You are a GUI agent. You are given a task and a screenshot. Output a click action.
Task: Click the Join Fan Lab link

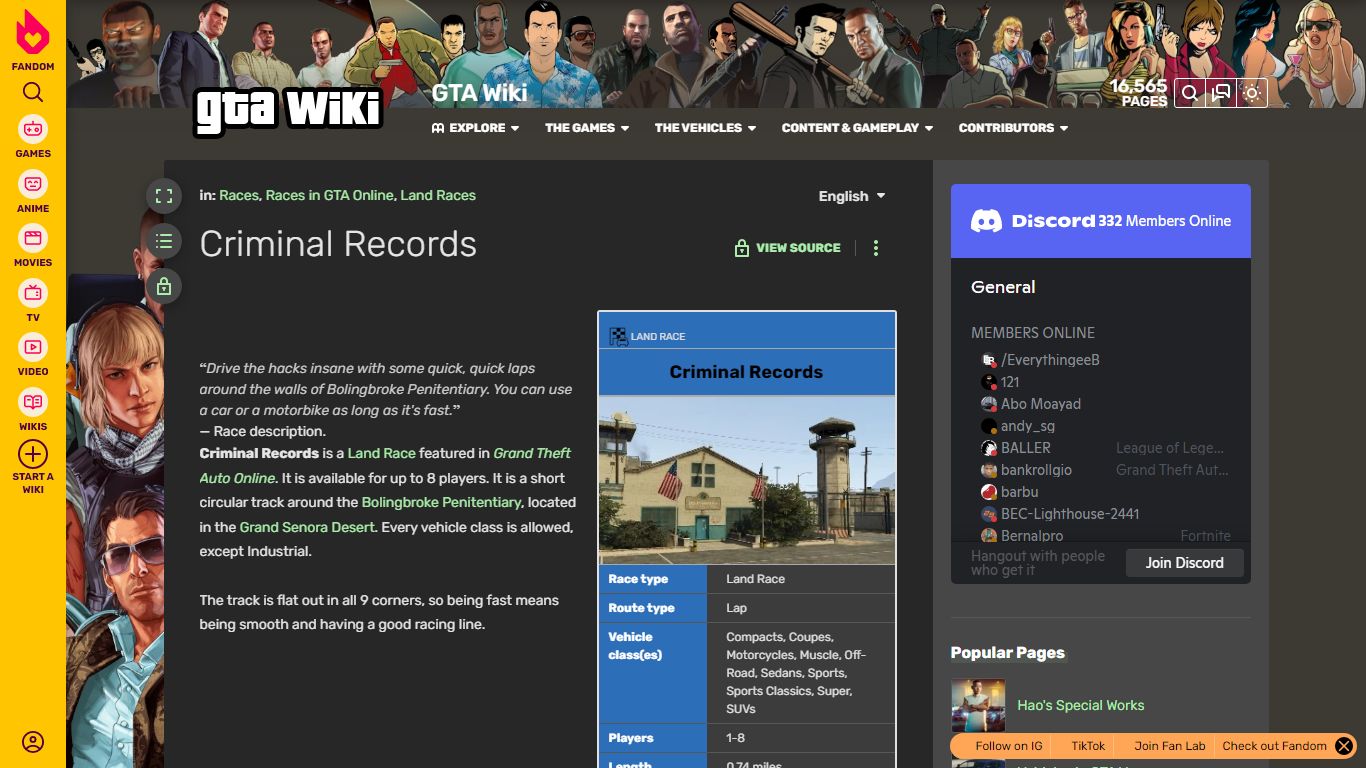[x=1170, y=746]
